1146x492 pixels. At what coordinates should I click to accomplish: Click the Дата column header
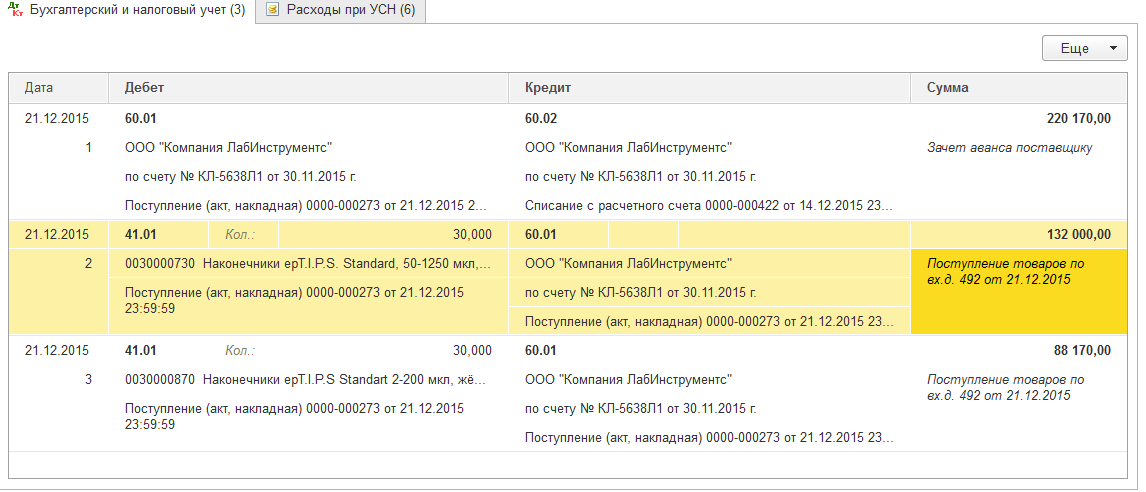(40, 88)
